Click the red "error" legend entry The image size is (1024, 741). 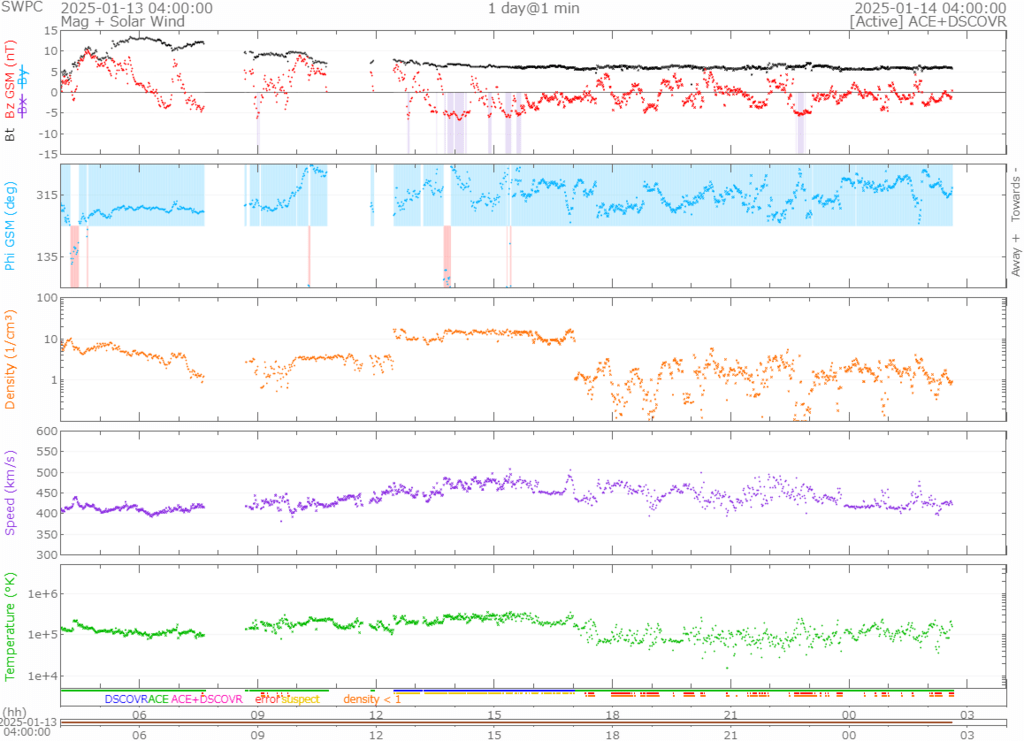coord(268,699)
